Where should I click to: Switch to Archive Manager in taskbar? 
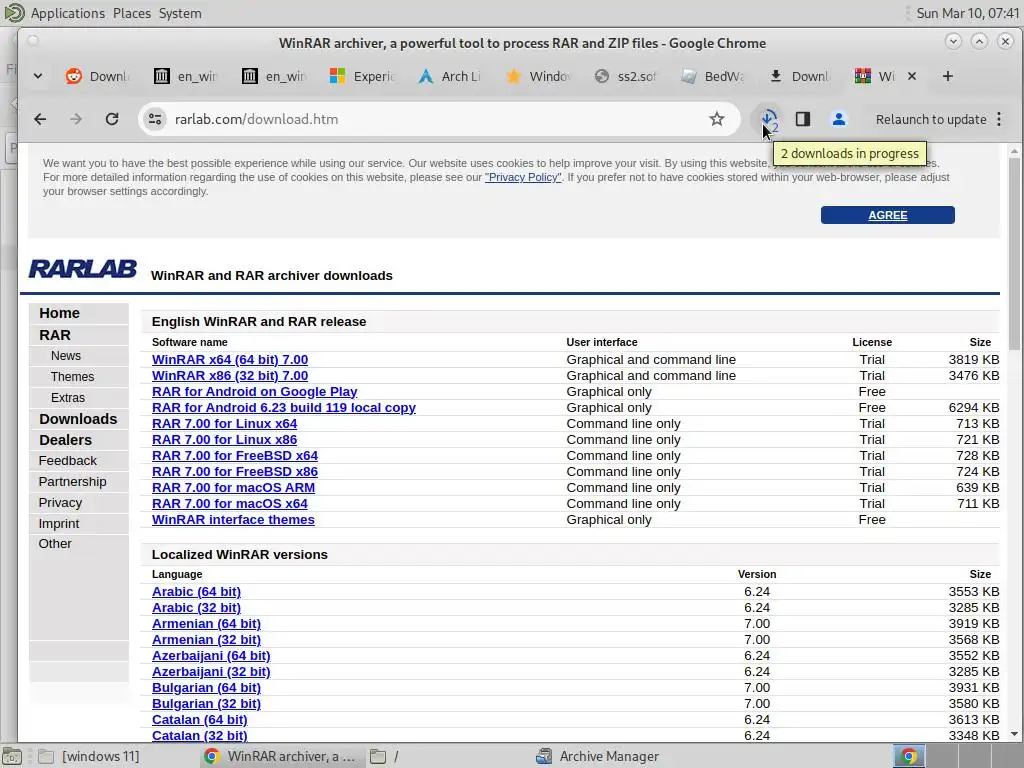(598, 756)
